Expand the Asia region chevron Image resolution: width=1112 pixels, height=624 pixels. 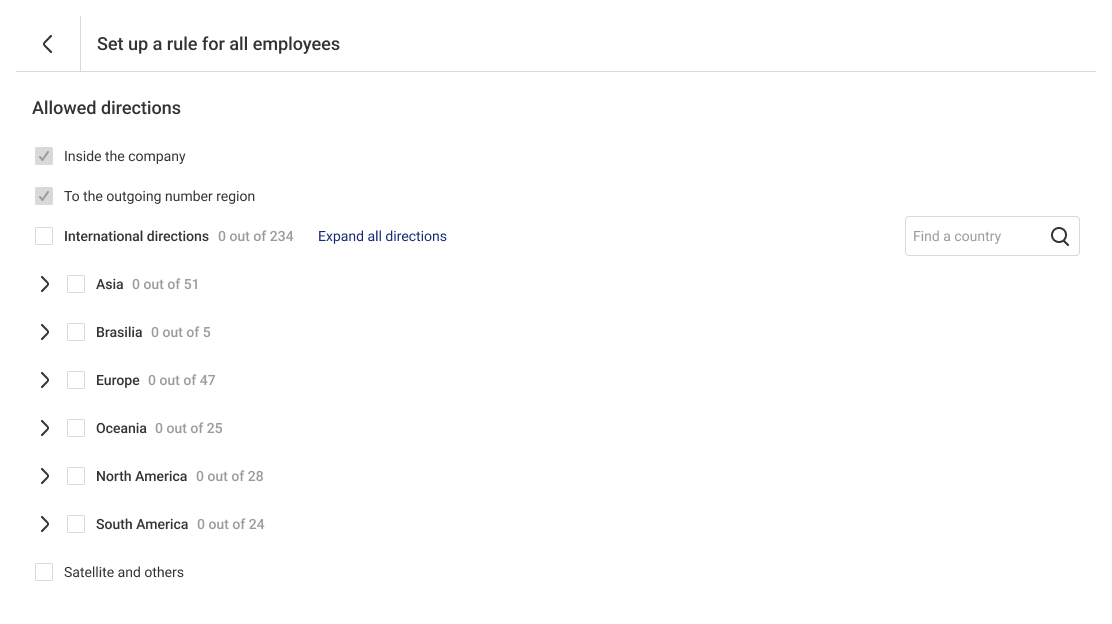pyautogui.click(x=45, y=284)
